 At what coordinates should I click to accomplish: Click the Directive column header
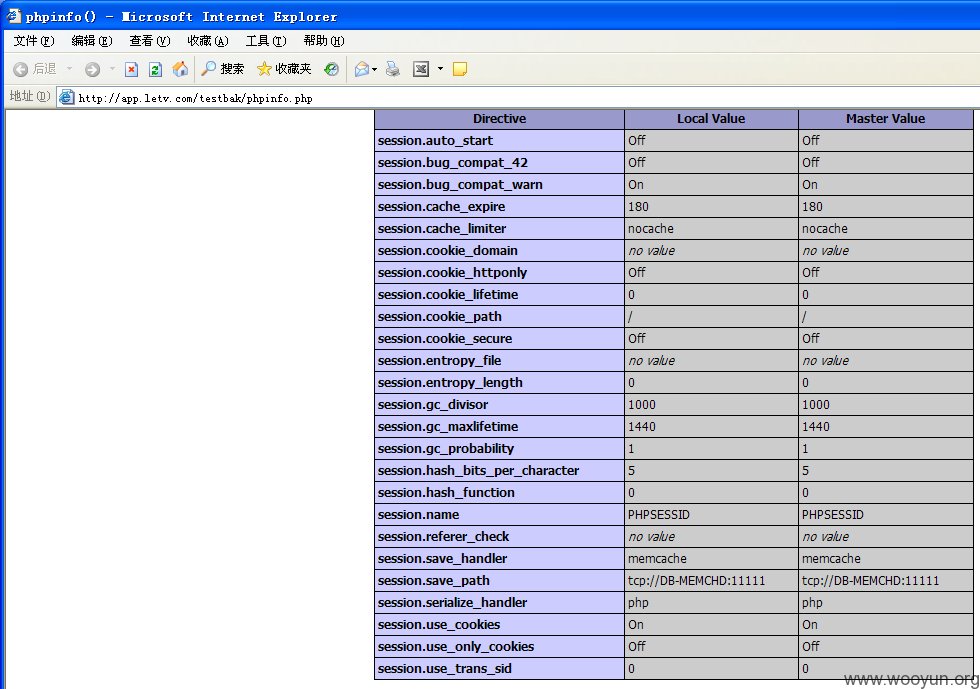pyautogui.click(x=499, y=119)
